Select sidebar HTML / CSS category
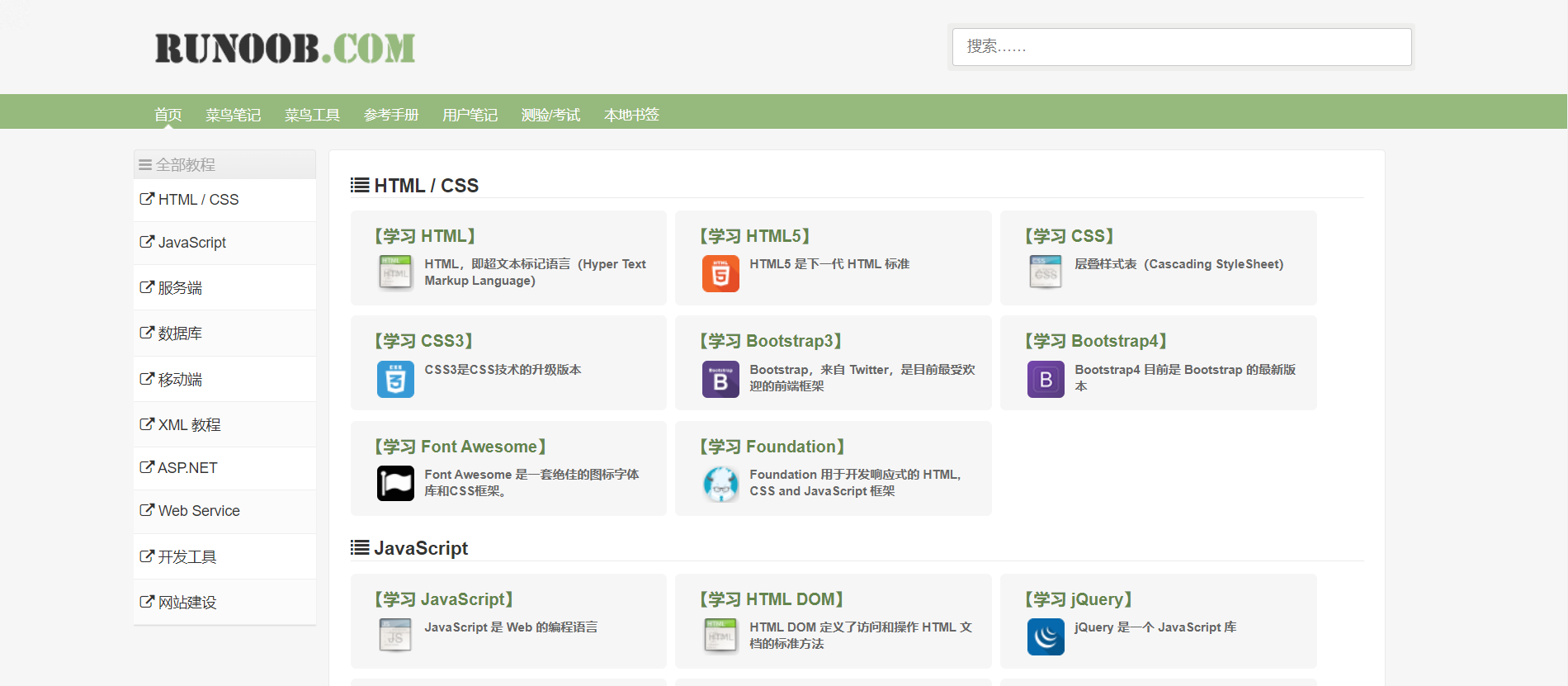The height and width of the screenshot is (686, 1568). point(224,200)
